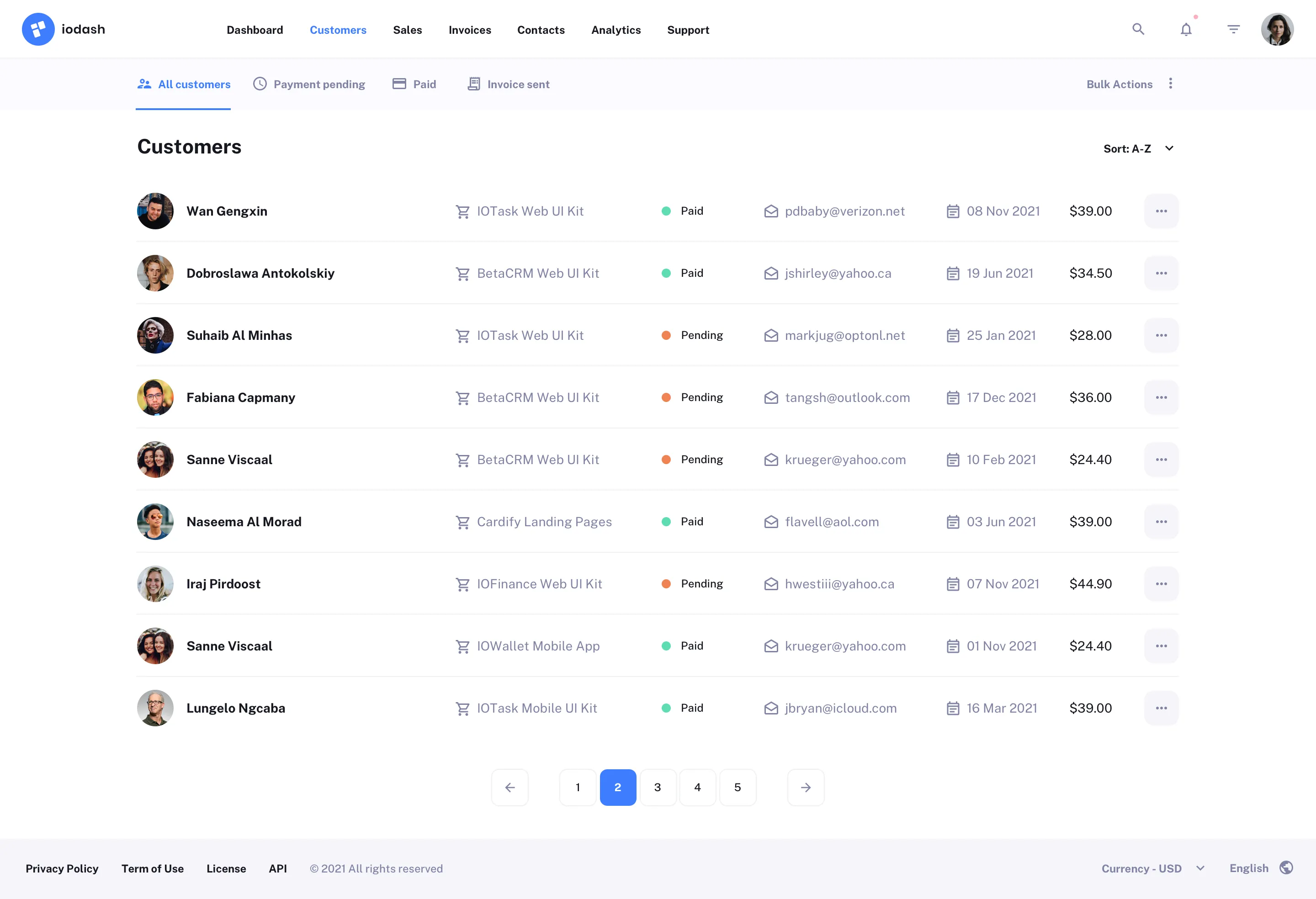Click the email envelope icon beside flavell@aol.com
This screenshot has height=899, width=1316.
pos(771,521)
